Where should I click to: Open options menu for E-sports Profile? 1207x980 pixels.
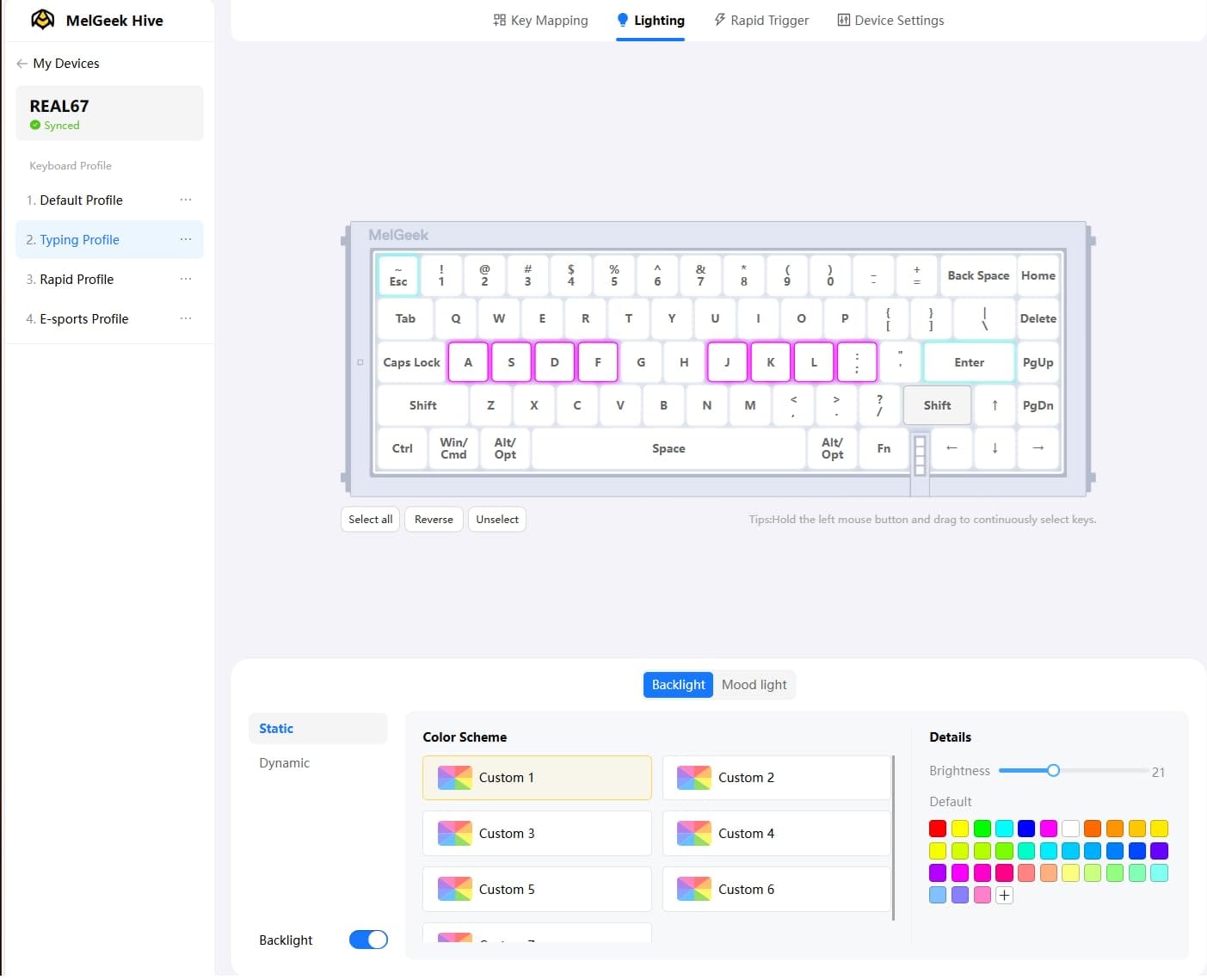click(x=186, y=319)
